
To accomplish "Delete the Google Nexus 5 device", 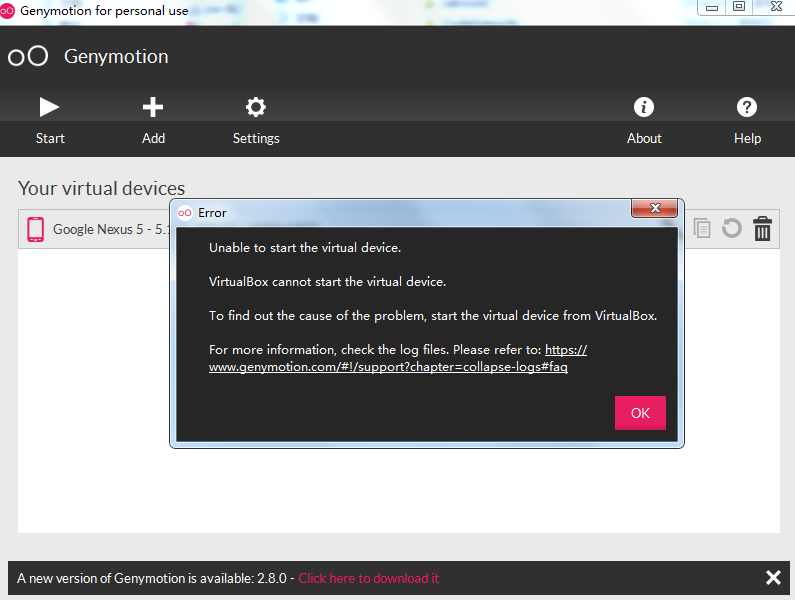I will point(762,228).
